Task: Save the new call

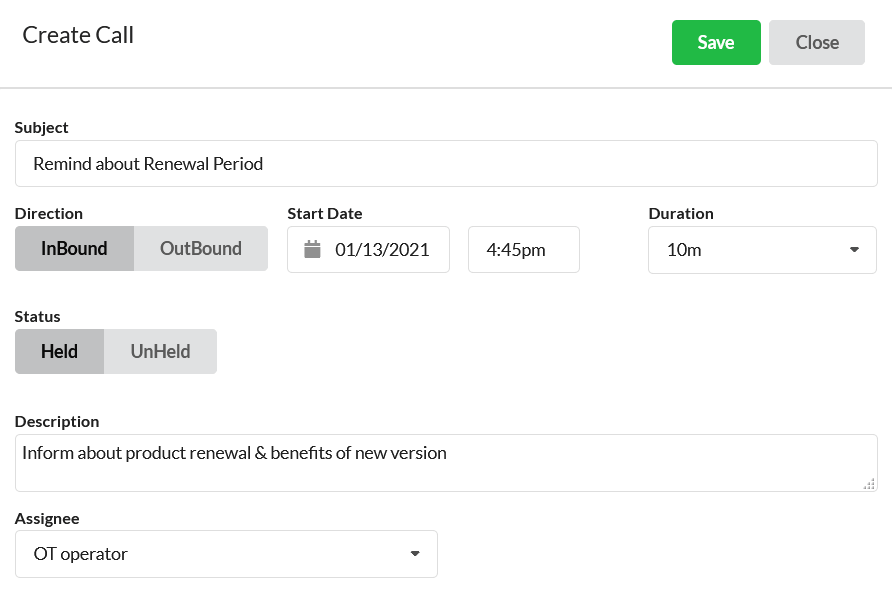Action: pyautogui.click(x=716, y=43)
